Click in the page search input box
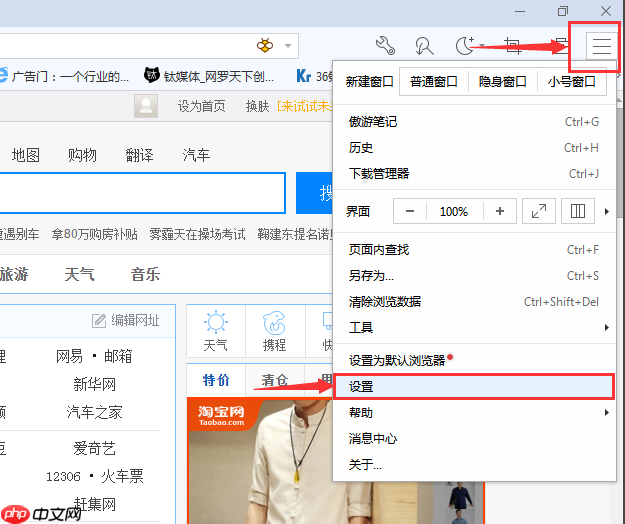The height and width of the screenshot is (524, 625). pyautogui.click(x=142, y=193)
